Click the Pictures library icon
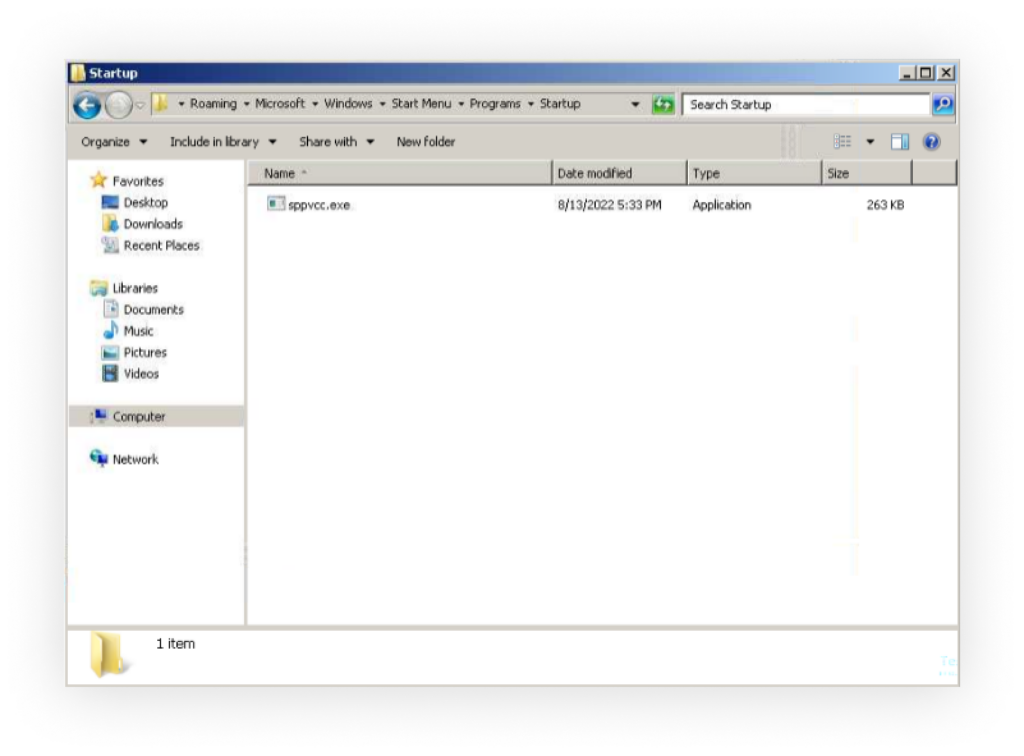The width and height of the screenshot is (1024, 756). click(110, 353)
